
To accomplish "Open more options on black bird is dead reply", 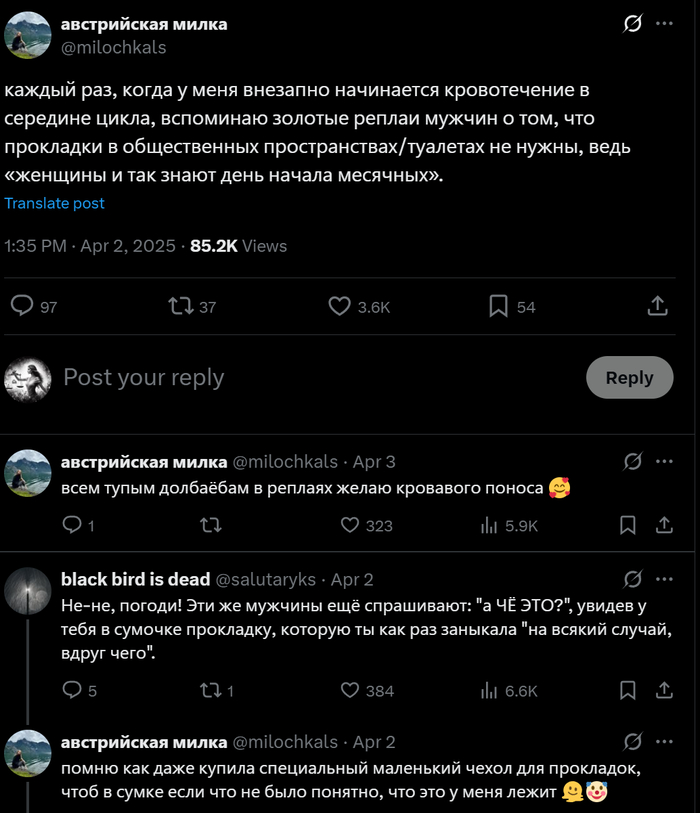I will click(x=664, y=579).
